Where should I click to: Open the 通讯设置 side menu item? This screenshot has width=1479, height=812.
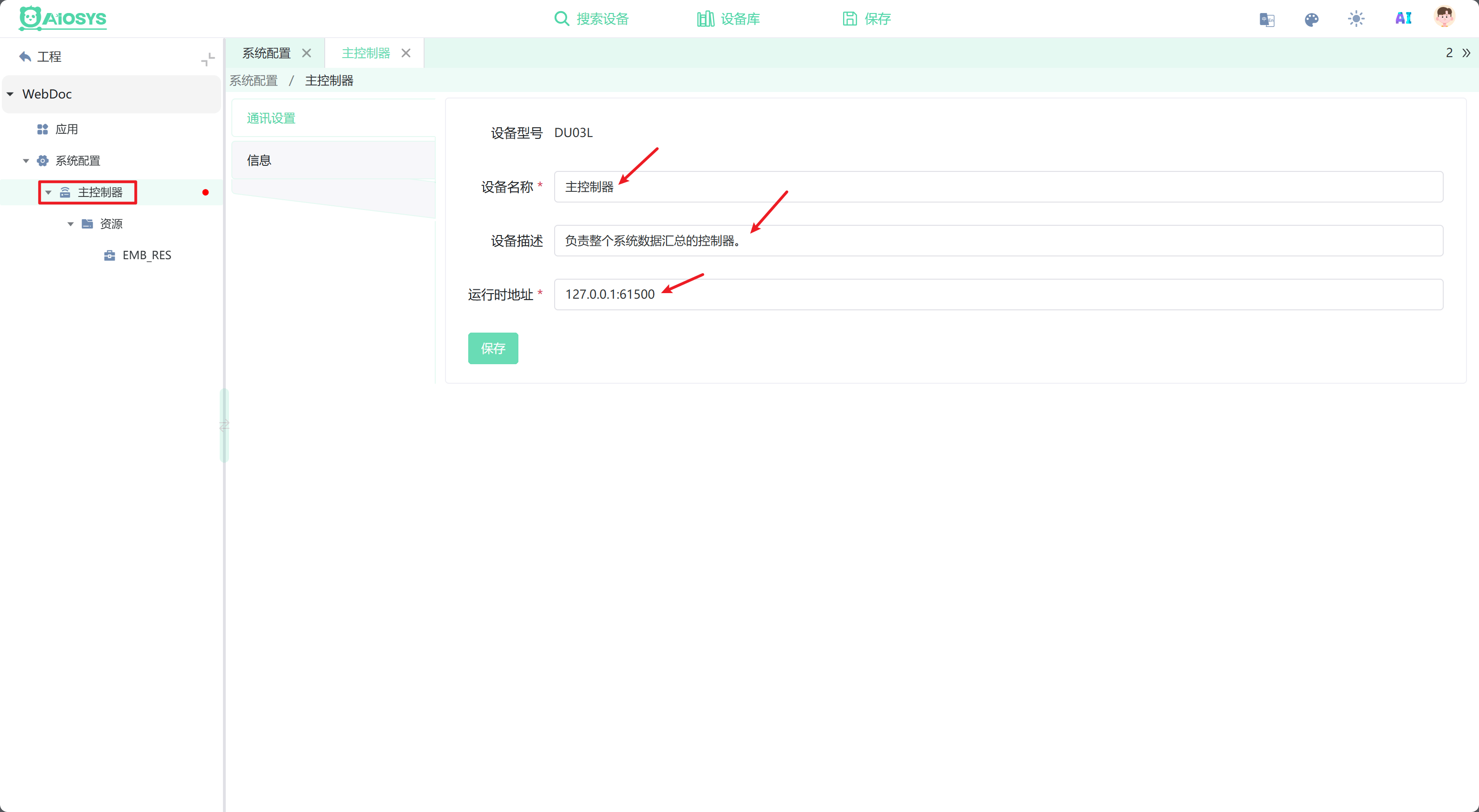(x=334, y=118)
